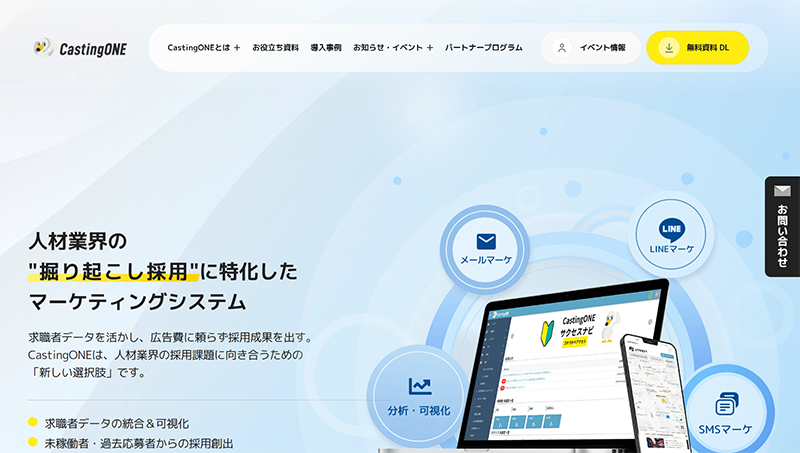Click the green beginner mark in laptop screen
The width and height of the screenshot is (800, 453).
coord(547,334)
